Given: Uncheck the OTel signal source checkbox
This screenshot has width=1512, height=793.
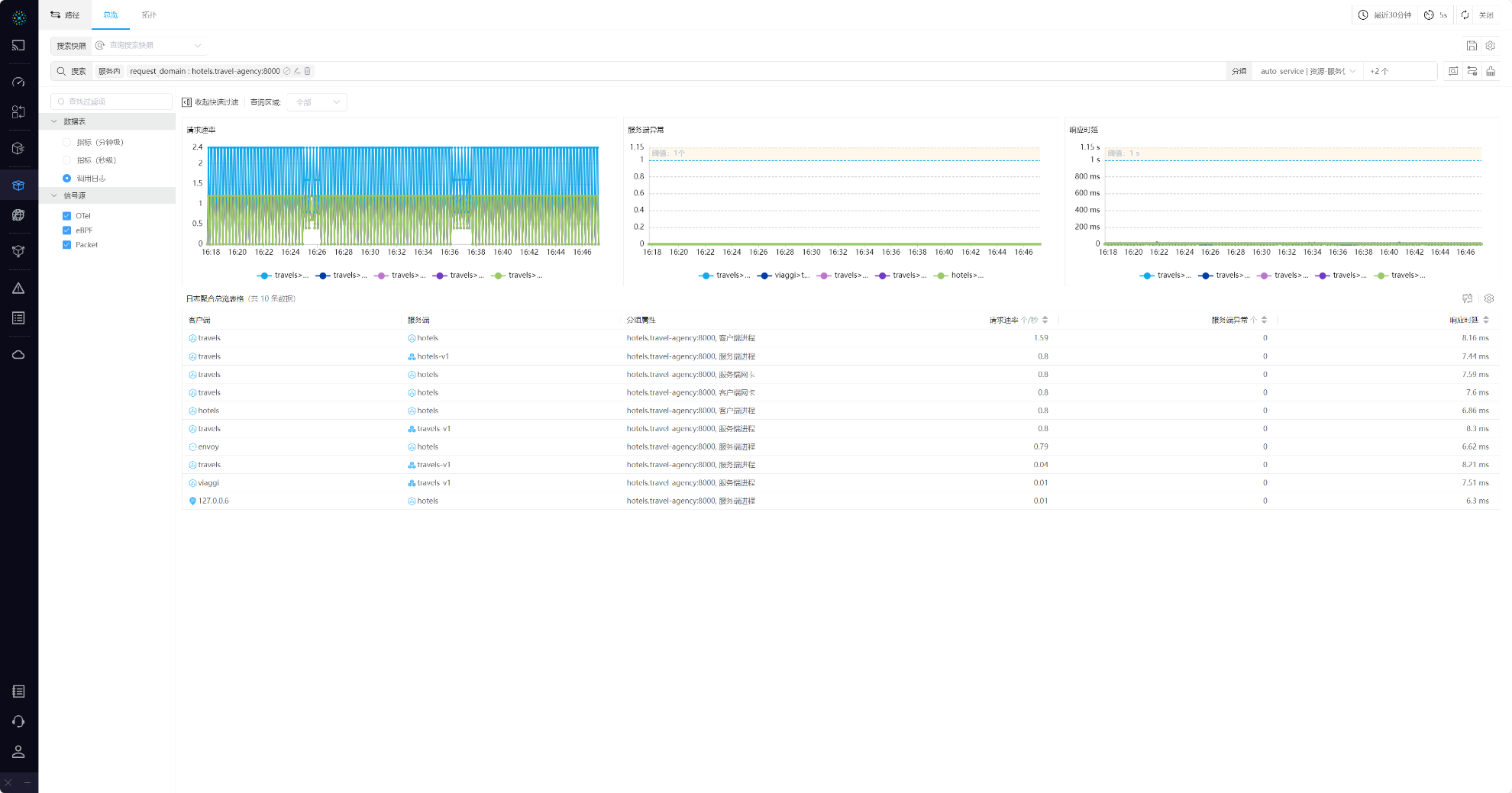Looking at the screenshot, I should click(66, 216).
